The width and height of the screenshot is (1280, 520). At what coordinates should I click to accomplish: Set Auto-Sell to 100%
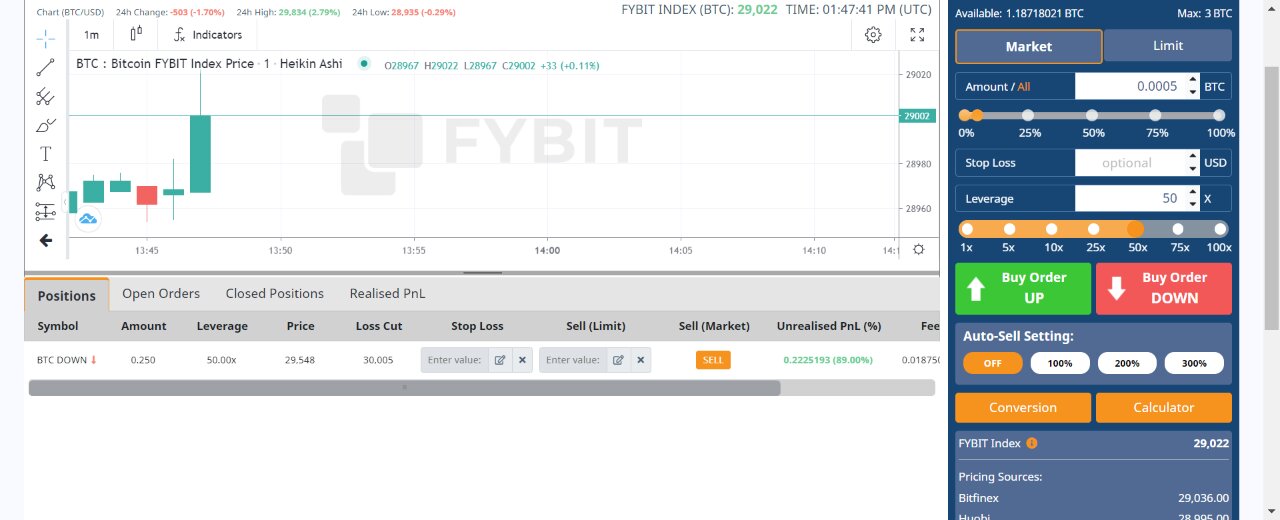(x=1060, y=363)
